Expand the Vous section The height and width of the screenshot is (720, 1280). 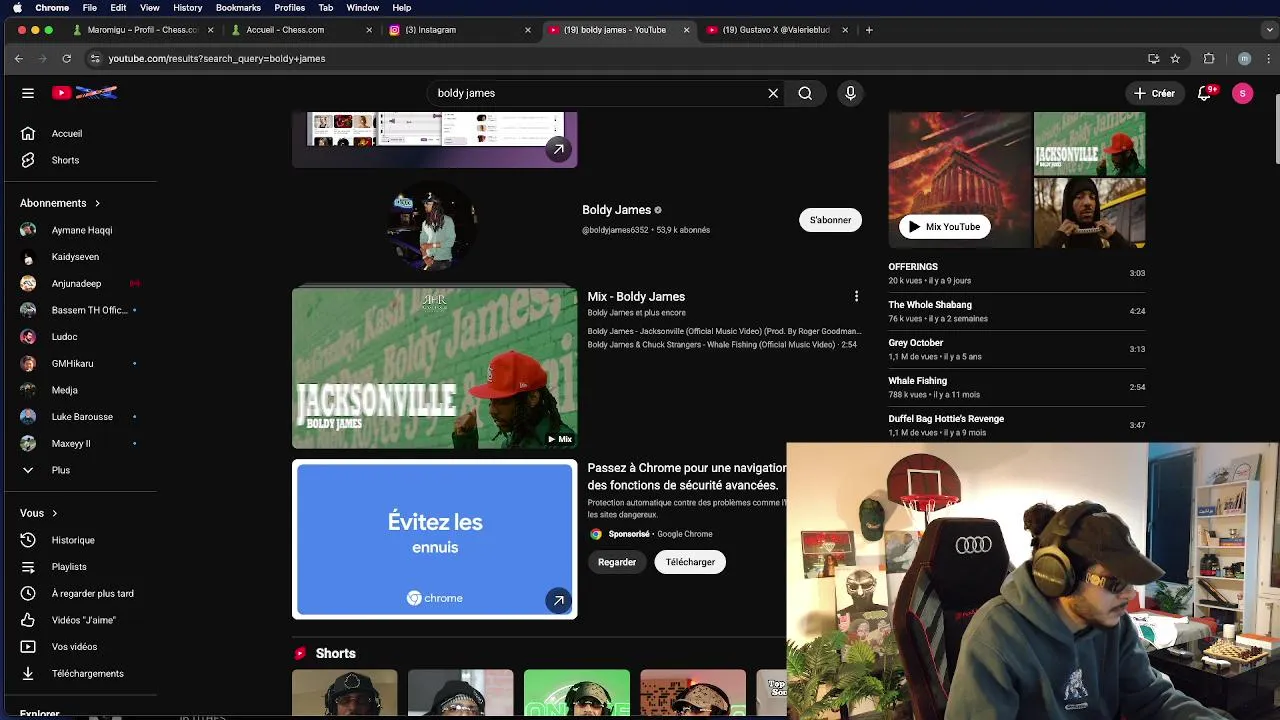point(39,513)
